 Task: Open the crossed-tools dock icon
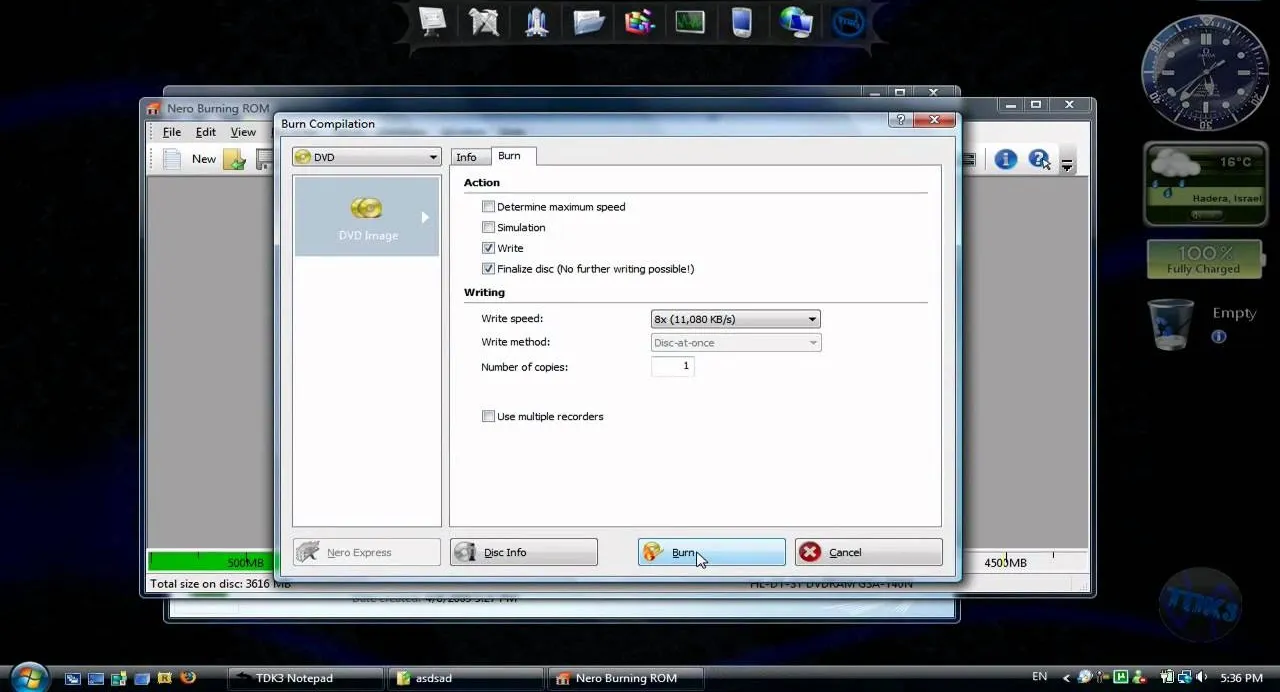[x=484, y=21]
